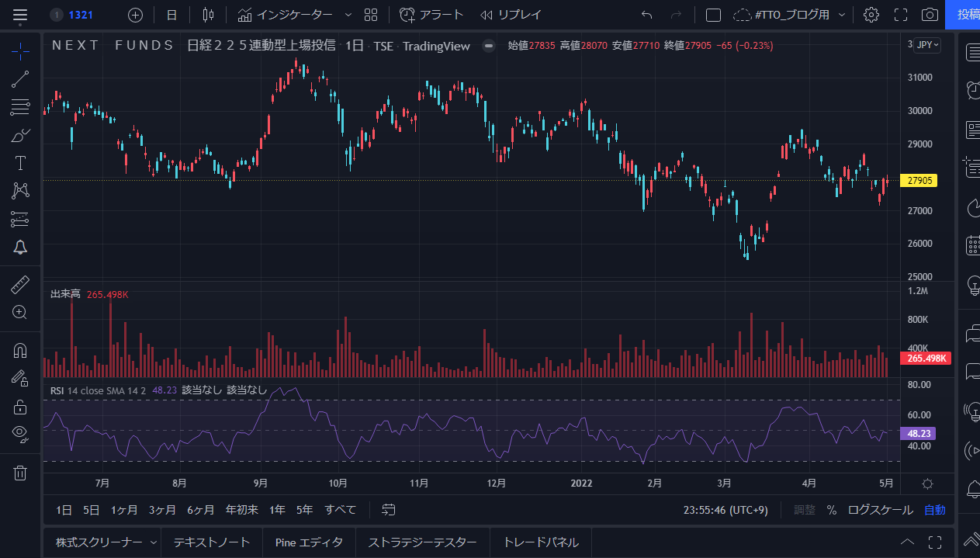Open the candlestick chart style menu

208,15
